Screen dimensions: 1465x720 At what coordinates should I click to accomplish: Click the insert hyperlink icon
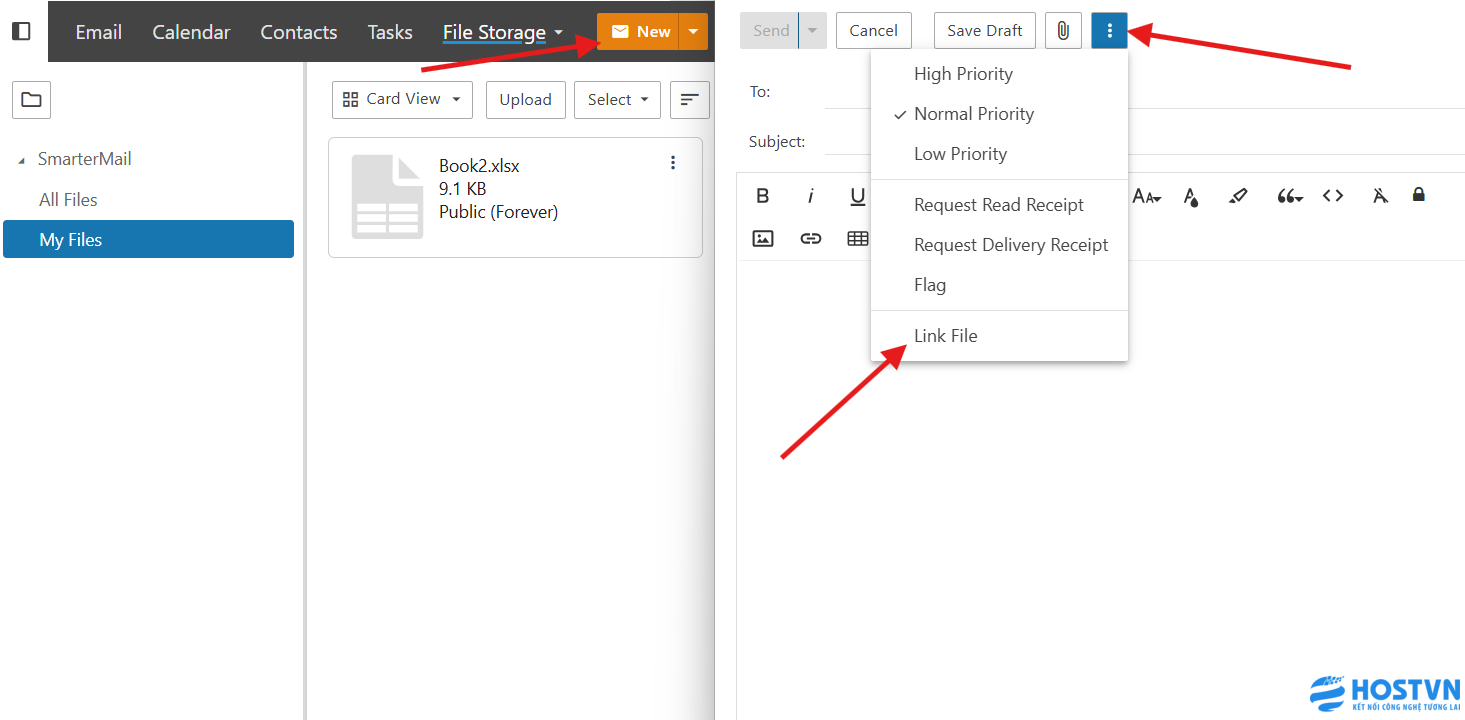coord(811,239)
